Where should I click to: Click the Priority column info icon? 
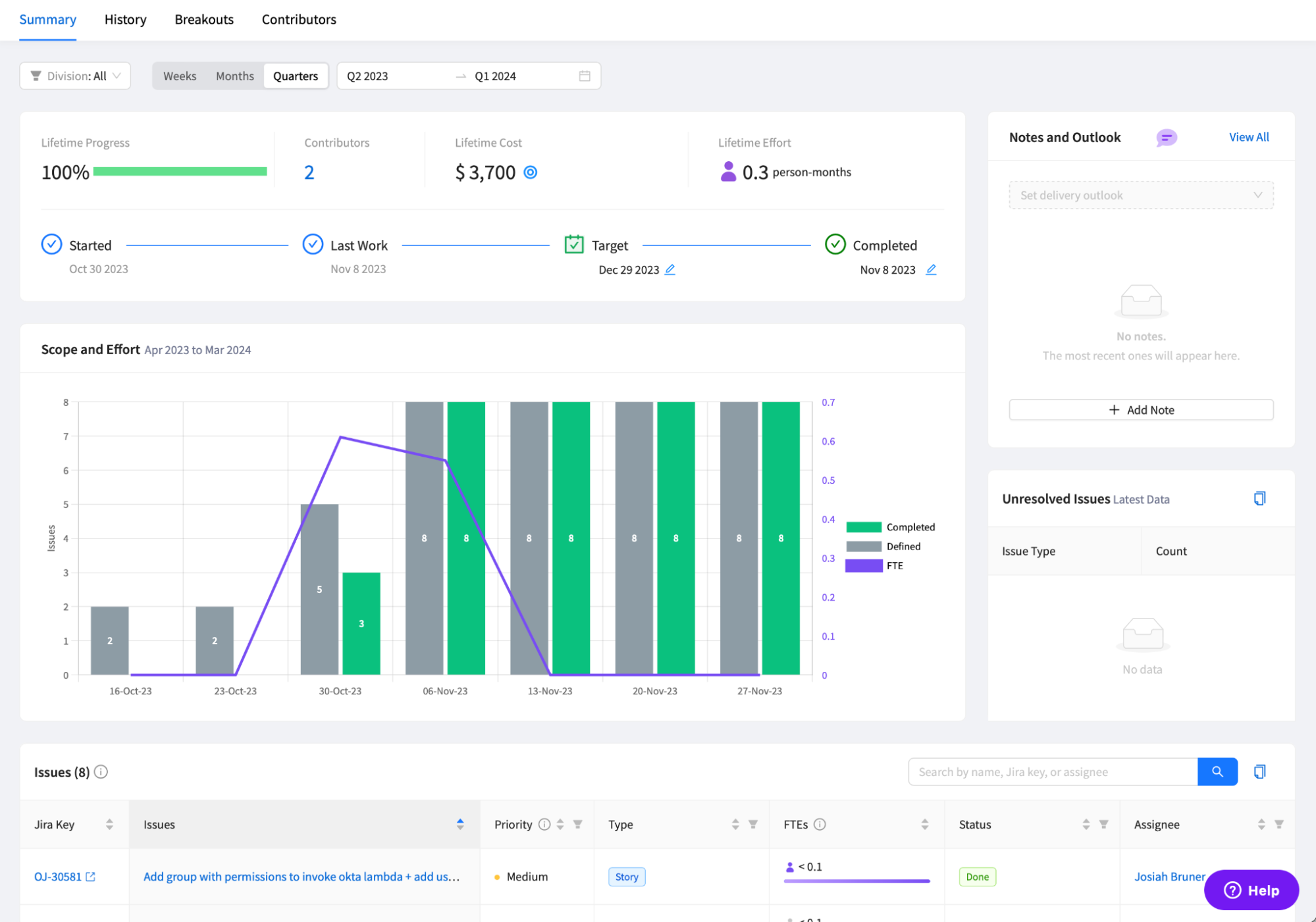tap(544, 825)
